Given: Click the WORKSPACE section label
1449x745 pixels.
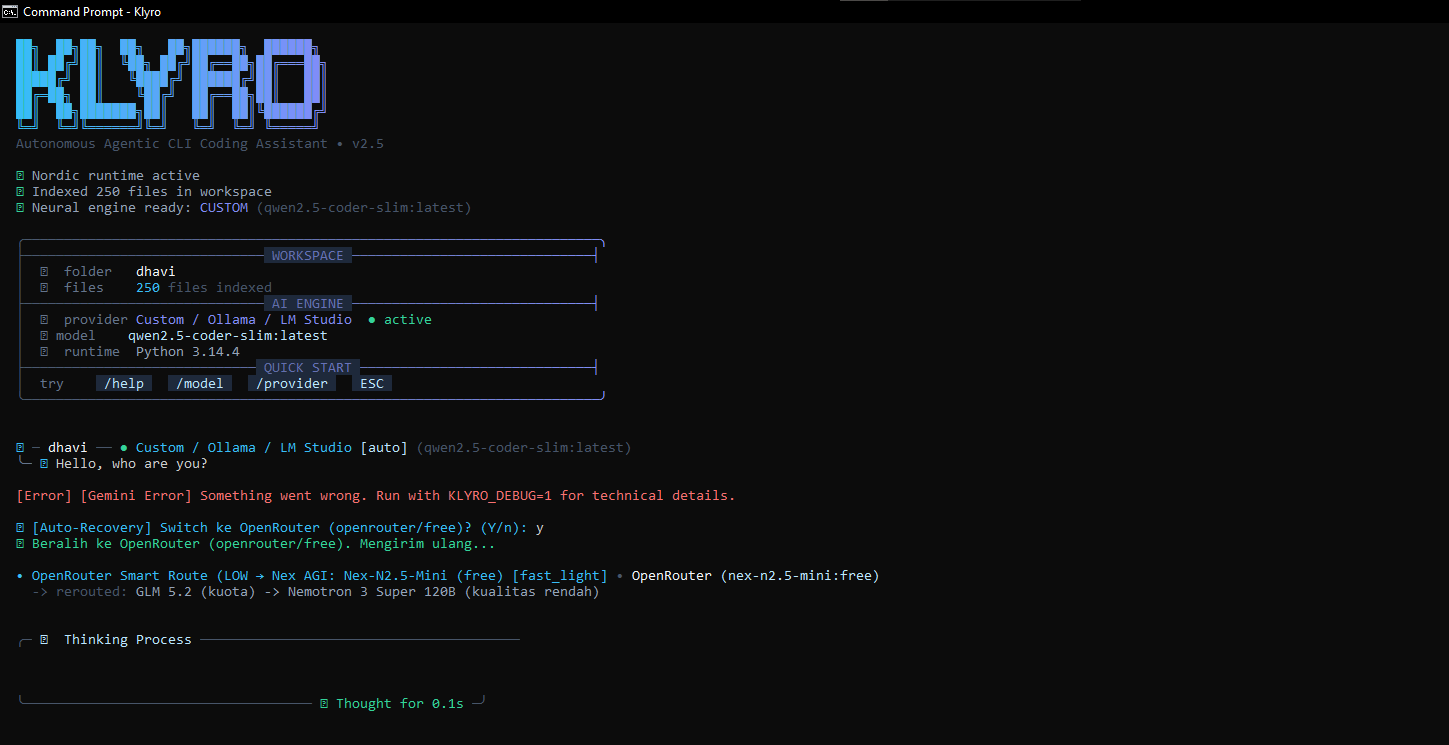Looking at the screenshot, I should pos(308,256).
